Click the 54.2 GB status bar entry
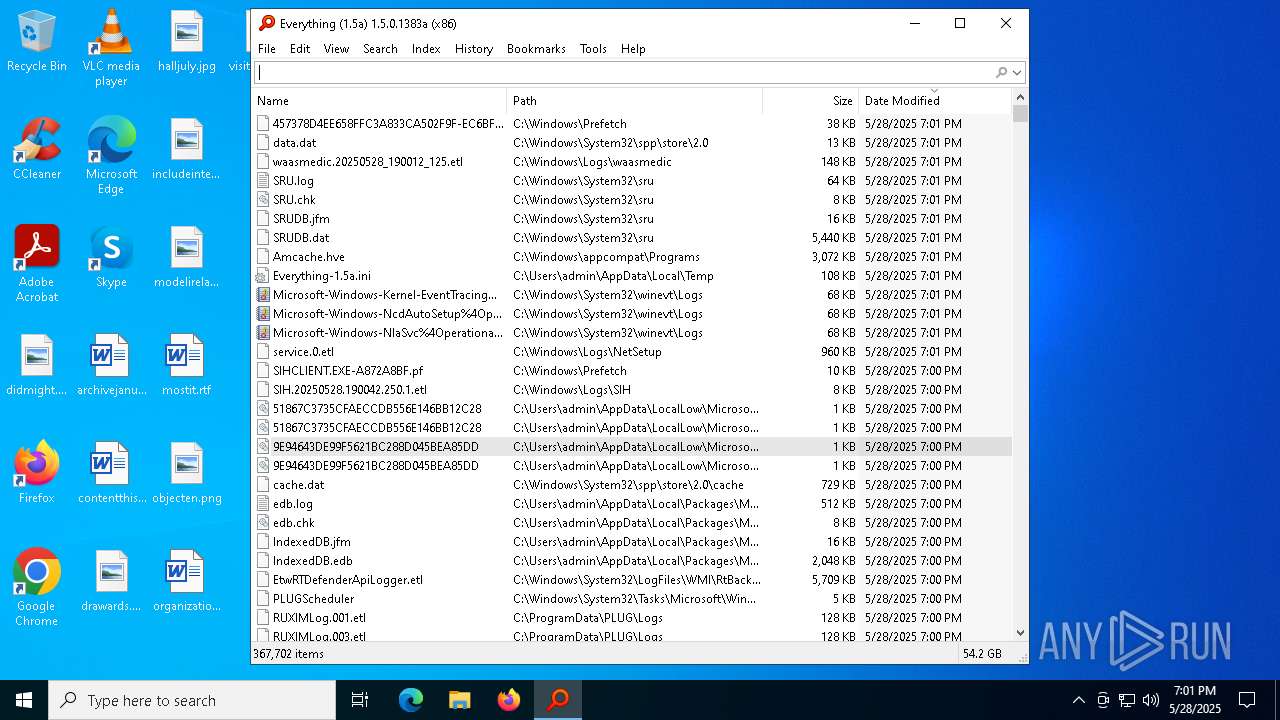Screen dimensions: 1280x720 tap(981, 653)
